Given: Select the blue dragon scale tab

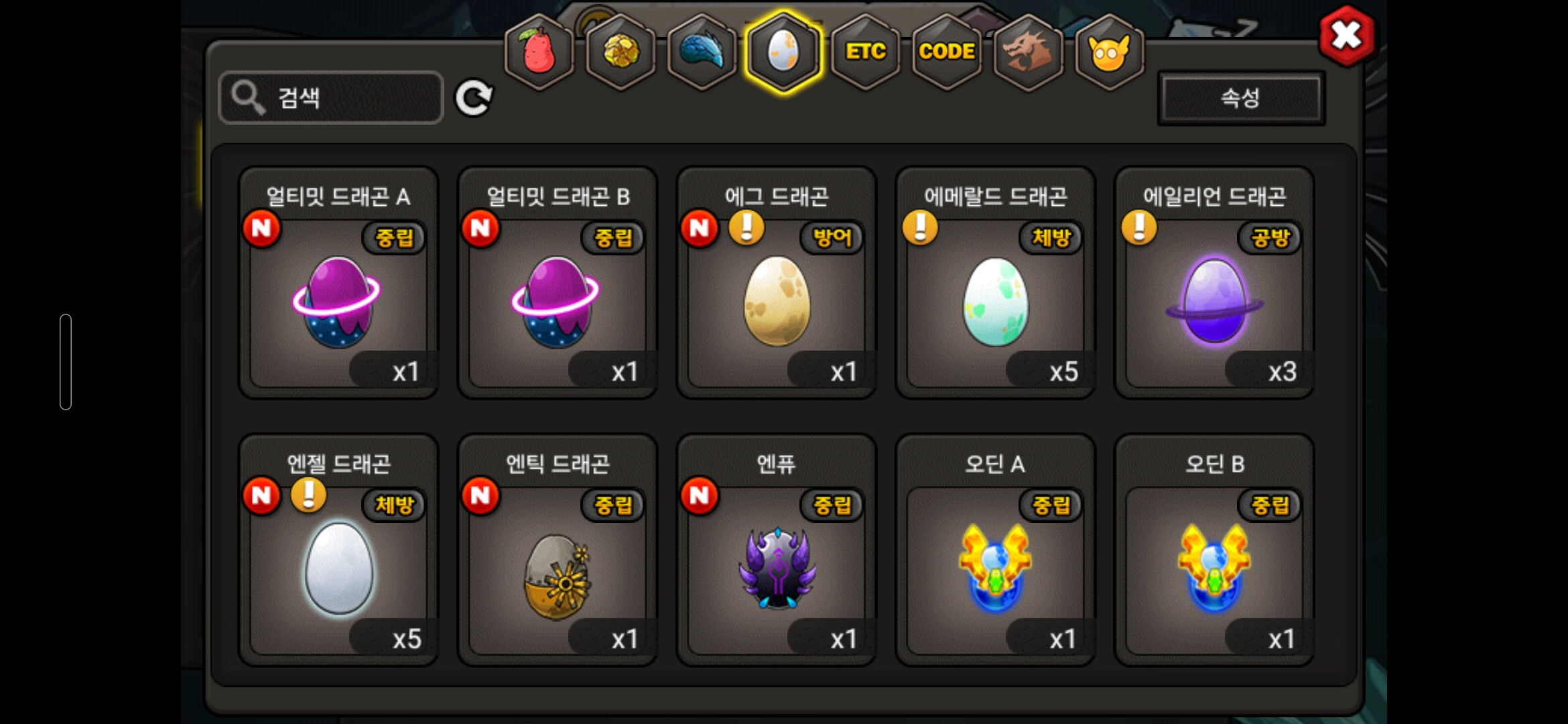Looking at the screenshot, I should click(x=702, y=52).
